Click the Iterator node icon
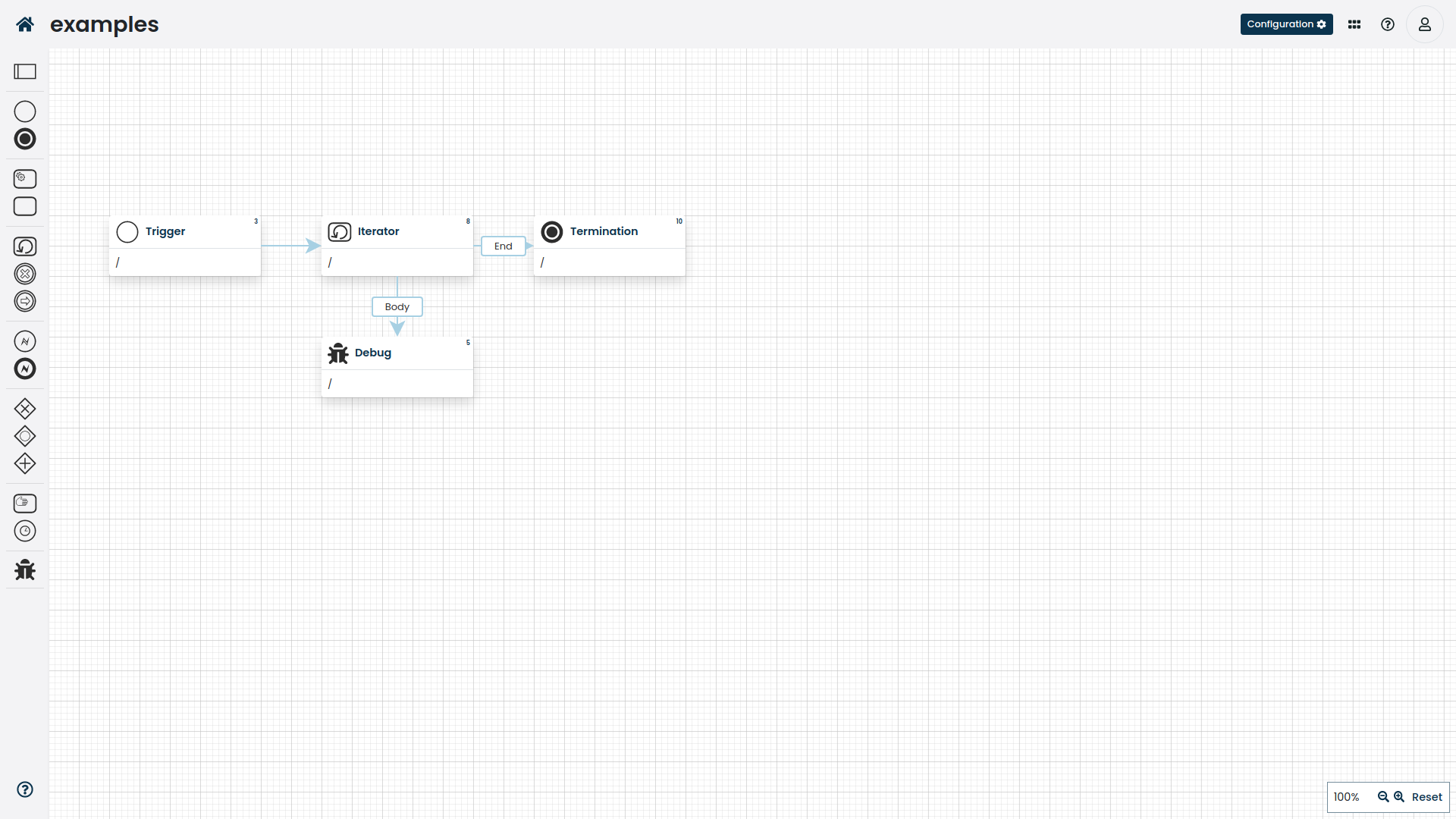Screen dimensions: 1456x819 click(x=339, y=231)
